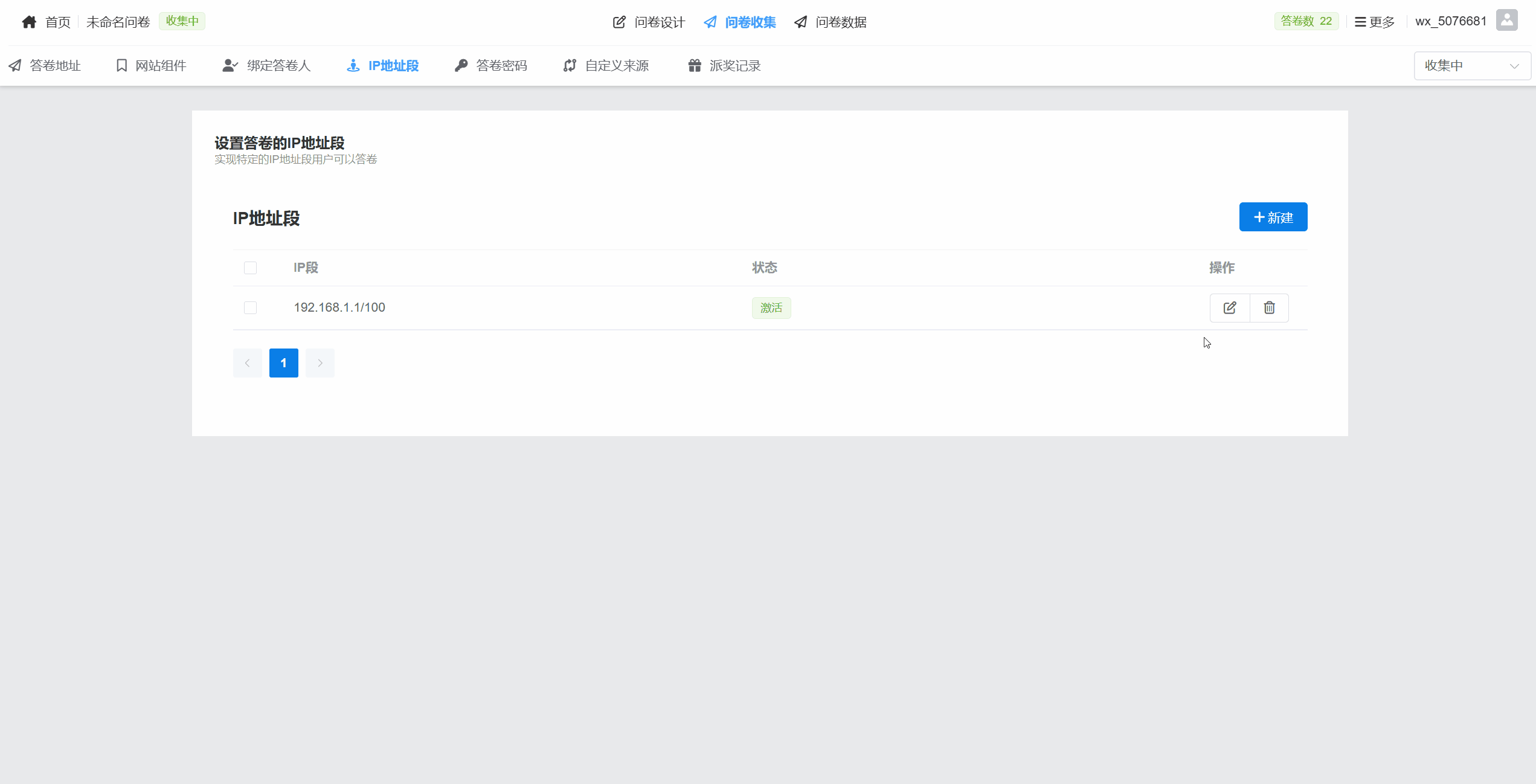Switch to 问卷设计 tab
Viewport: 1536px width, 784px height.
649,22
